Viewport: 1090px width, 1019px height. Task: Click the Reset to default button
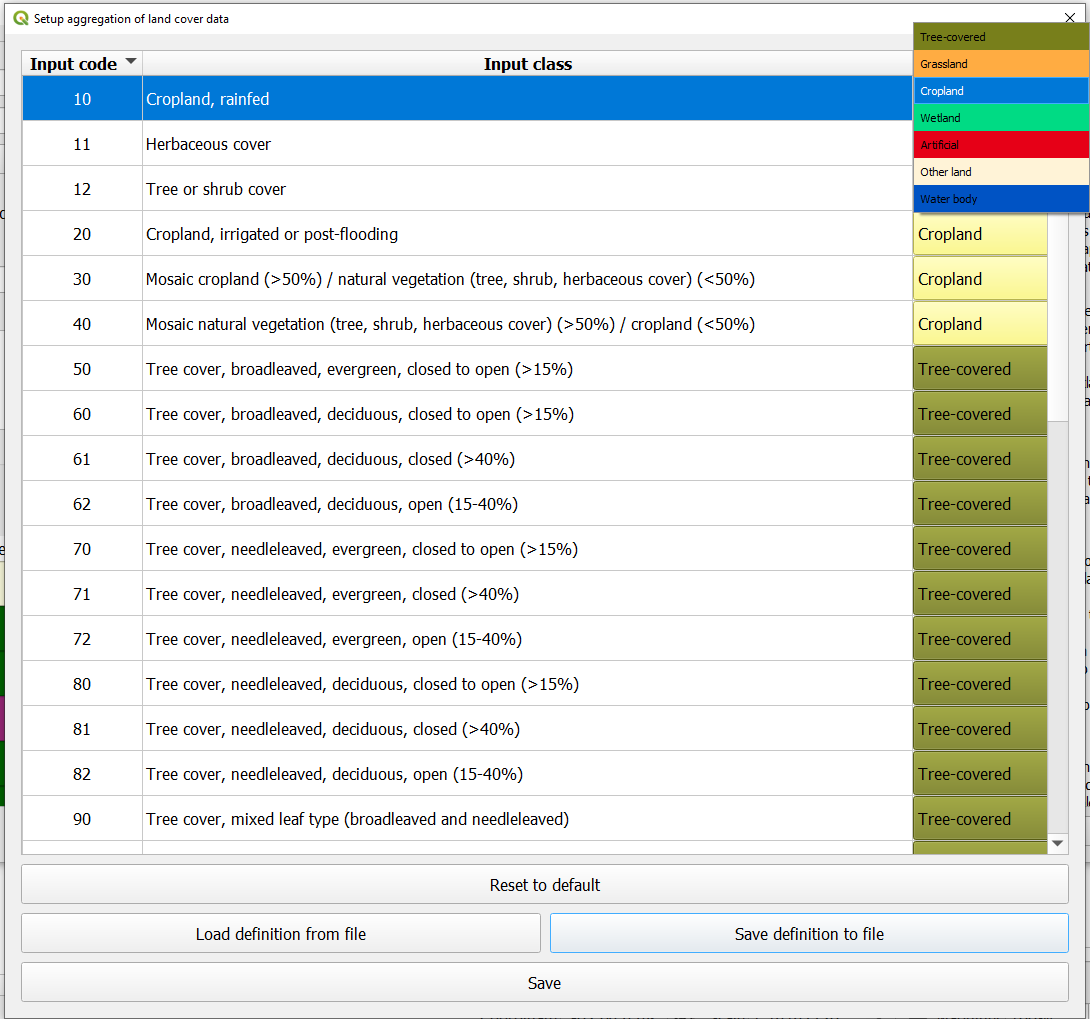click(x=544, y=885)
